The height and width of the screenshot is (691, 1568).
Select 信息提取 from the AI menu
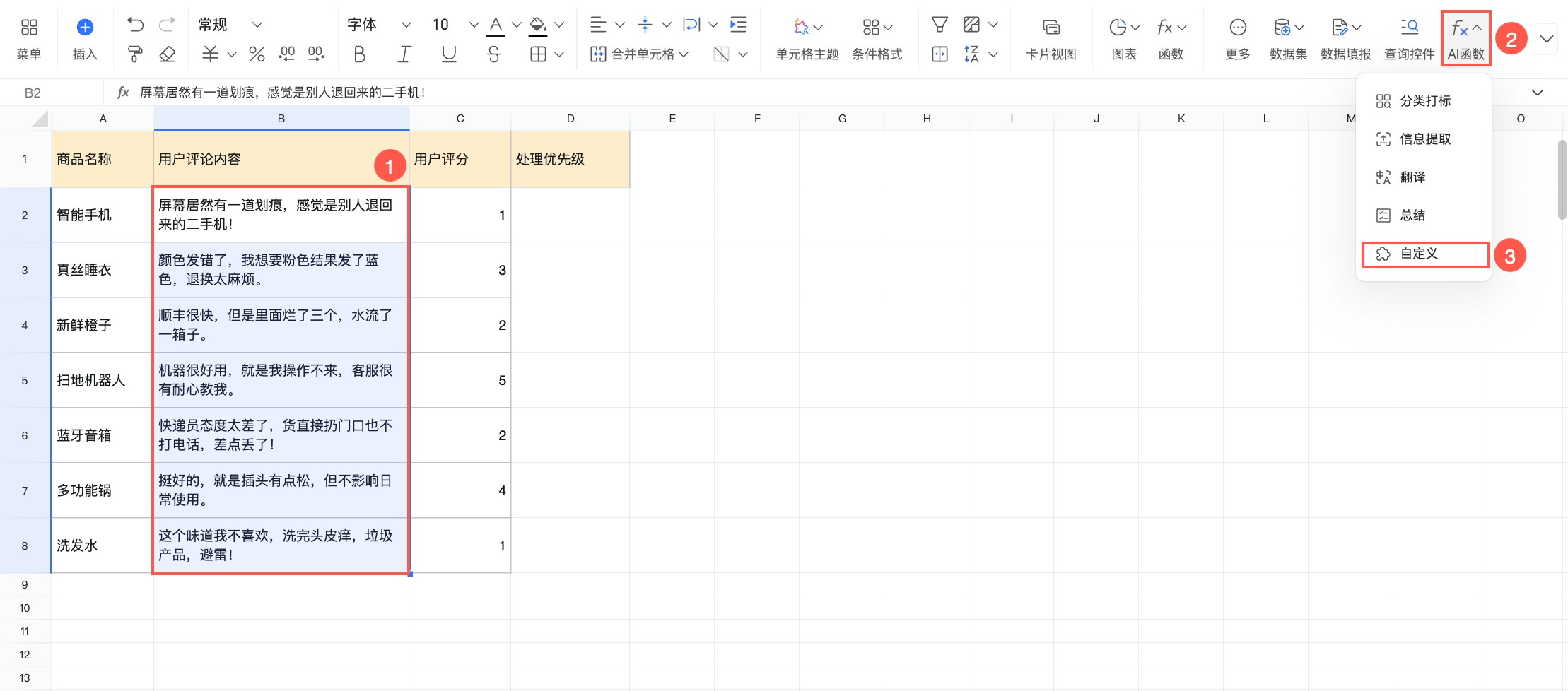[1424, 139]
